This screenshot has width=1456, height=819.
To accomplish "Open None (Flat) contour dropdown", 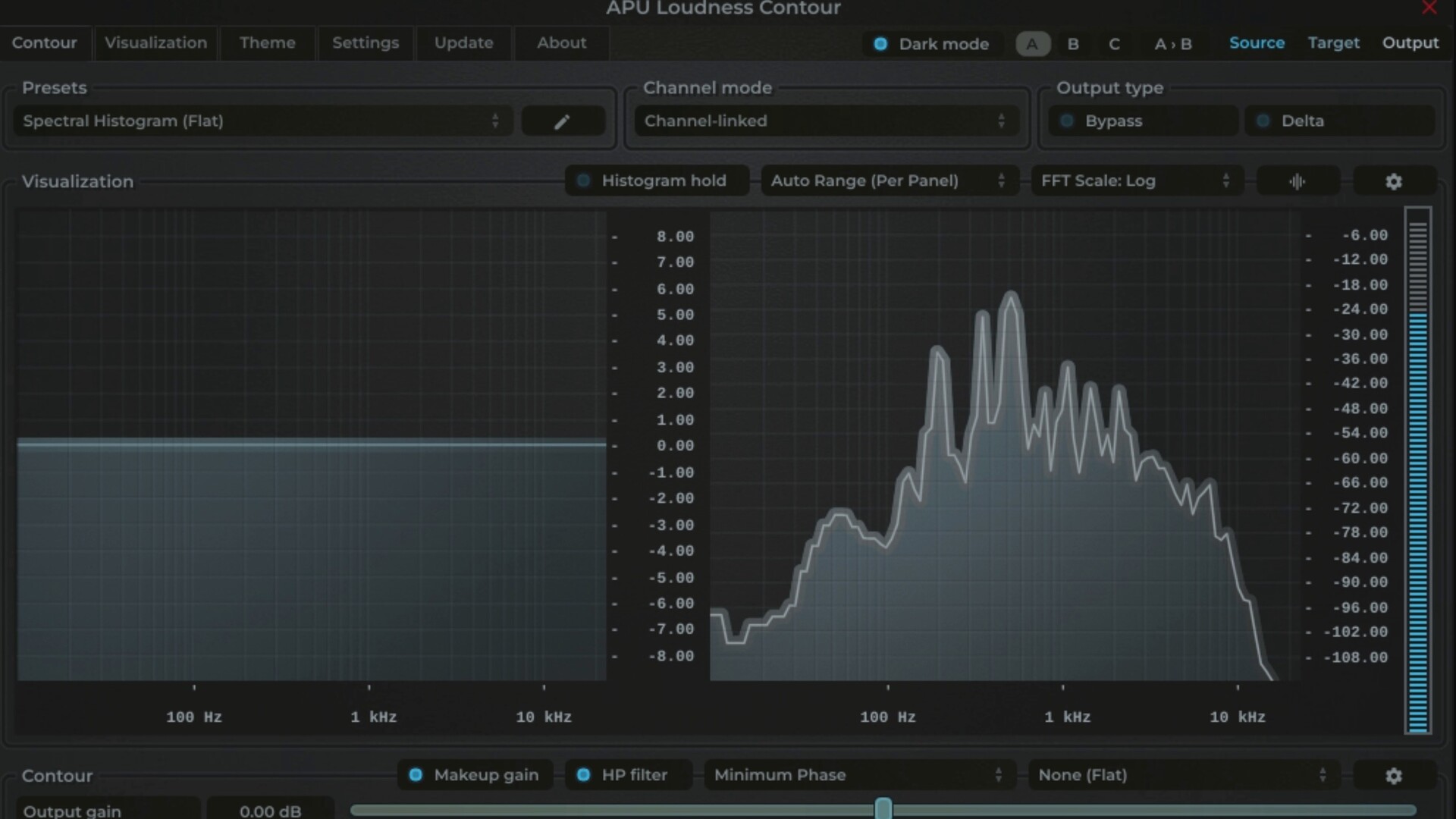I will 1184,775.
